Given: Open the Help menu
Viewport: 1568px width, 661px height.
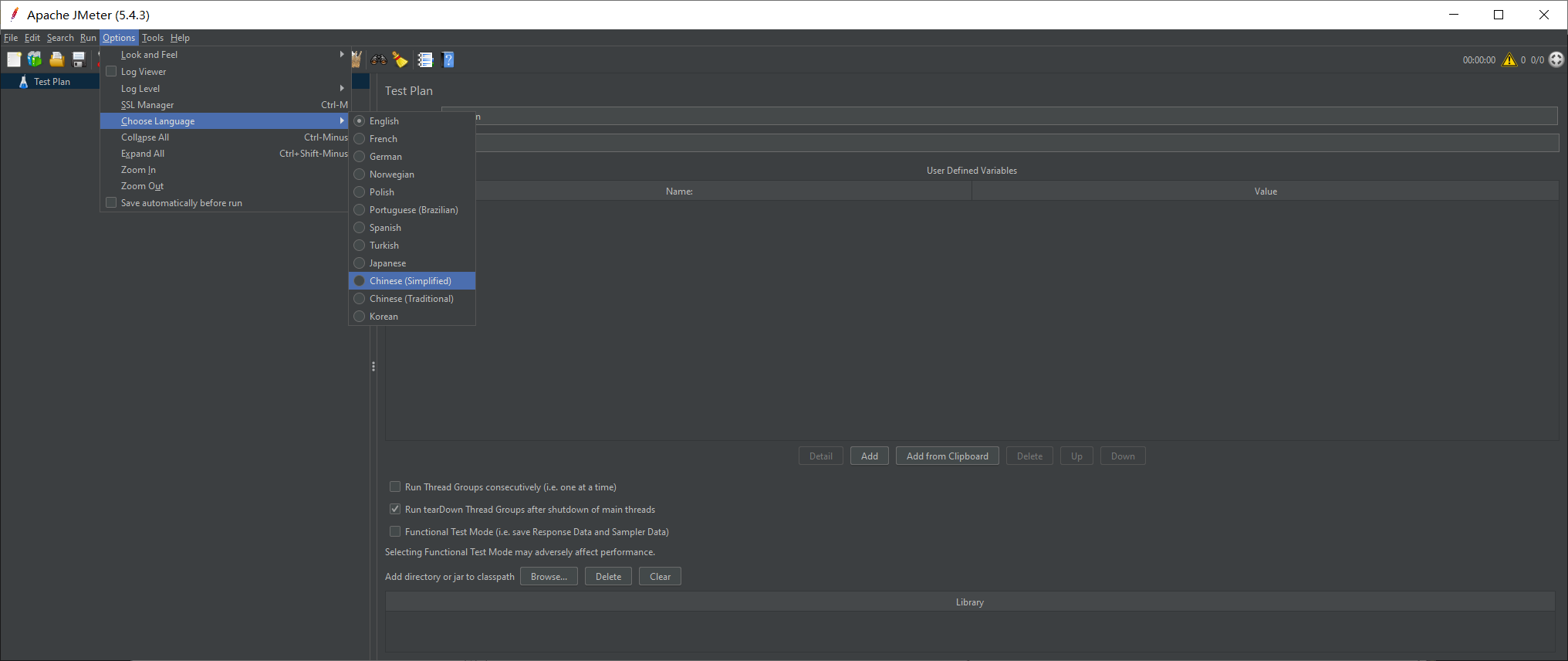Looking at the screenshot, I should click(180, 38).
